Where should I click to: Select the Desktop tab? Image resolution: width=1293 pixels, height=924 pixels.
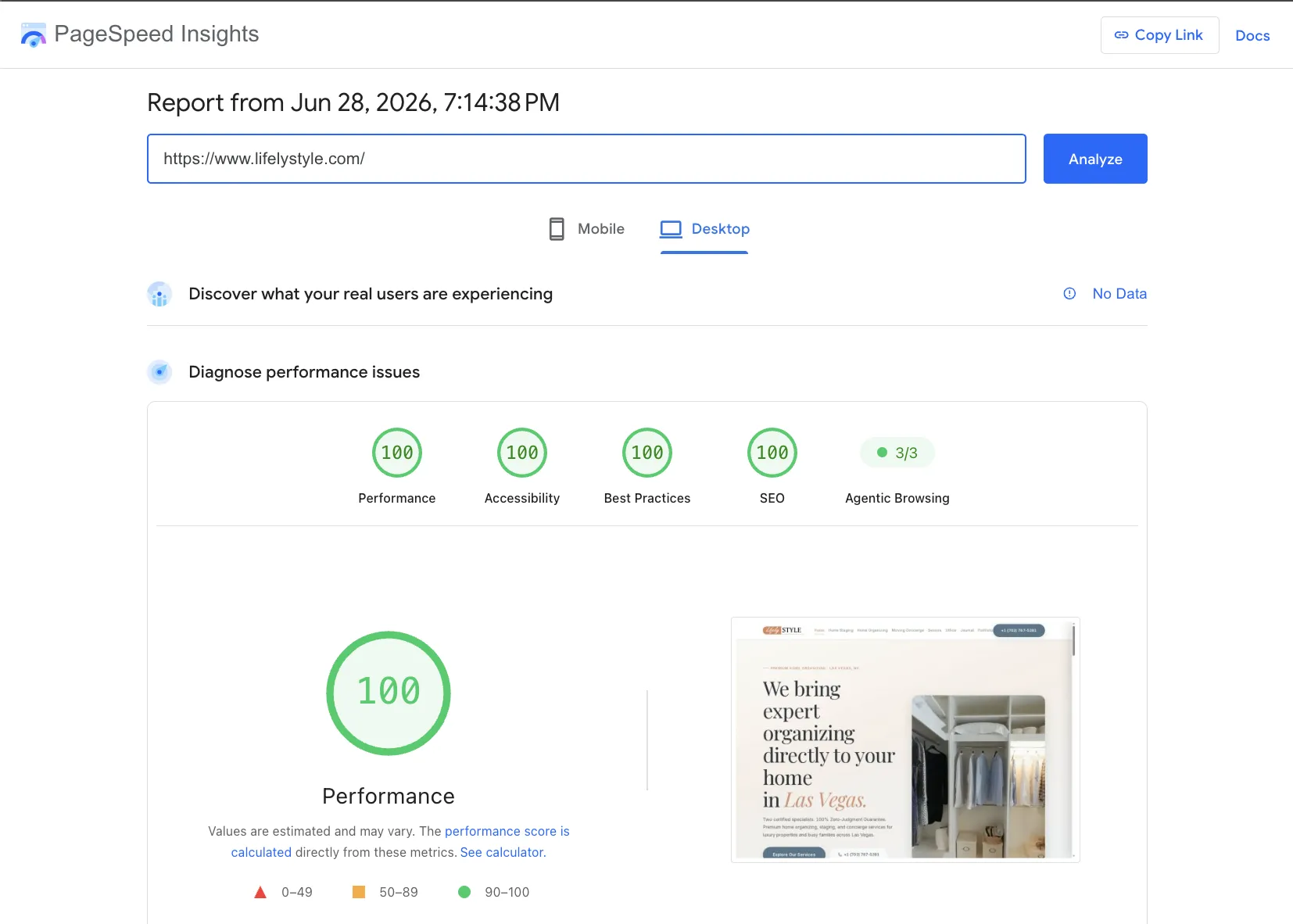704,229
